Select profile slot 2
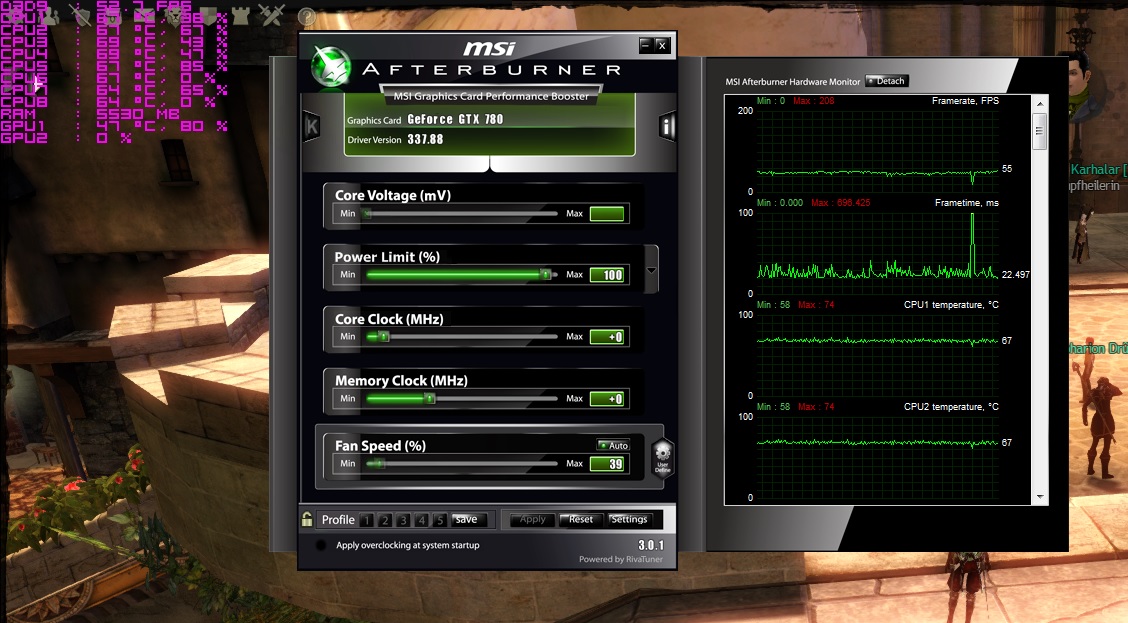 (x=385, y=520)
